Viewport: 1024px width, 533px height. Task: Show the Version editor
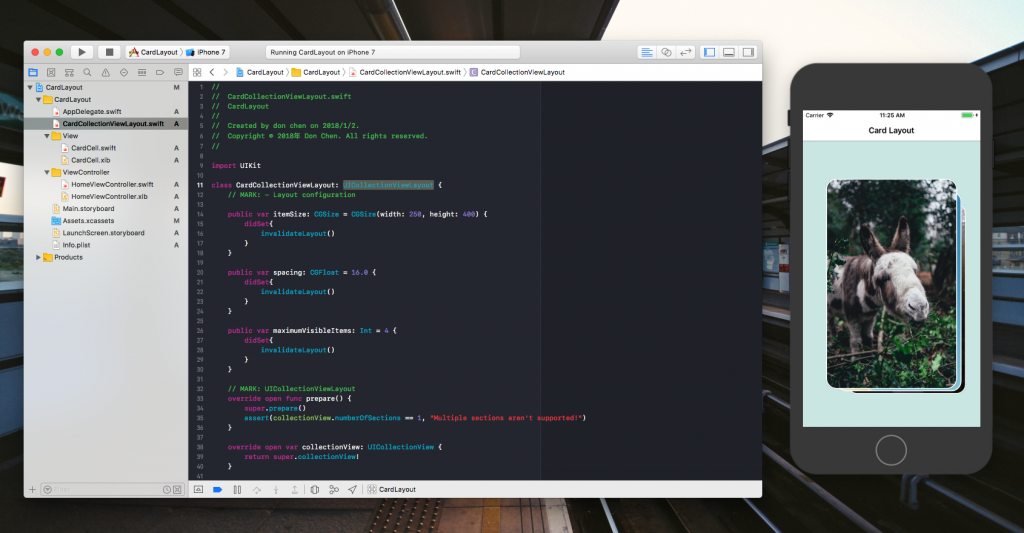686,52
